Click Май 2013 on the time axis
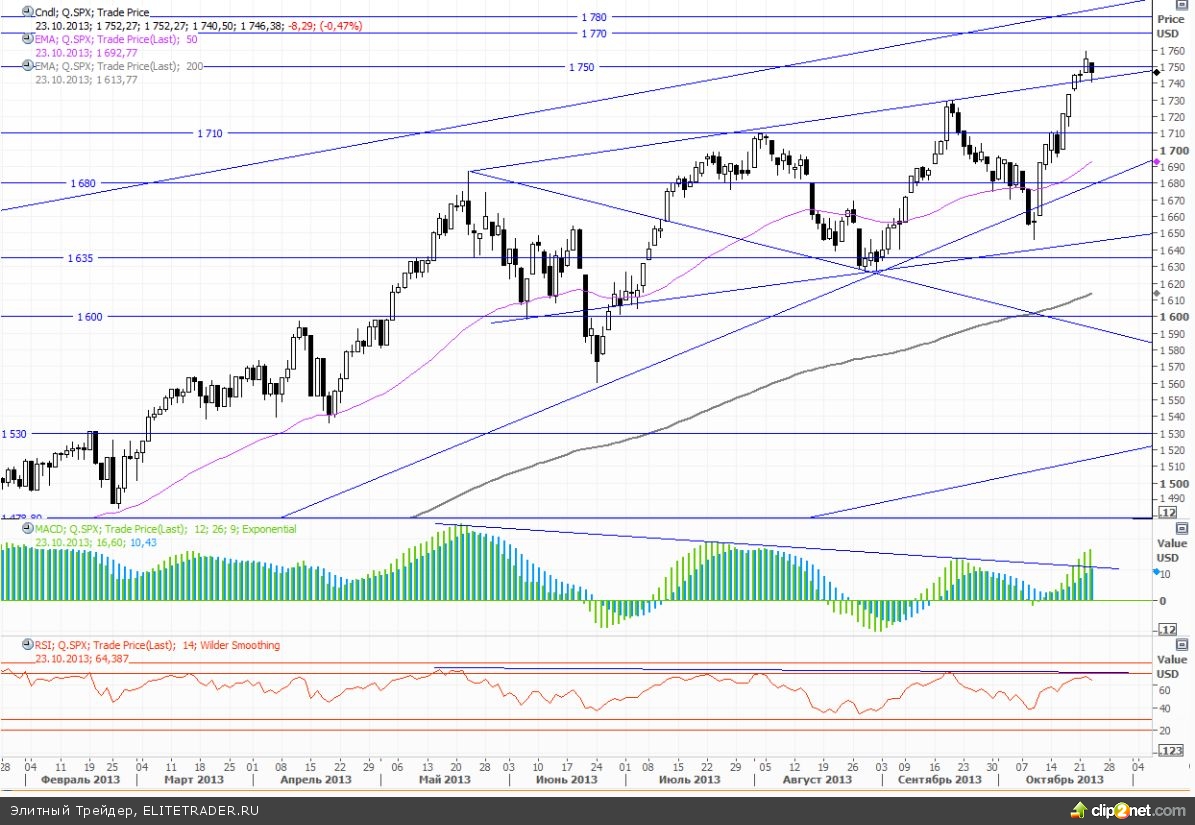The width and height of the screenshot is (1195, 825). pyautogui.click(x=445, y=779)
